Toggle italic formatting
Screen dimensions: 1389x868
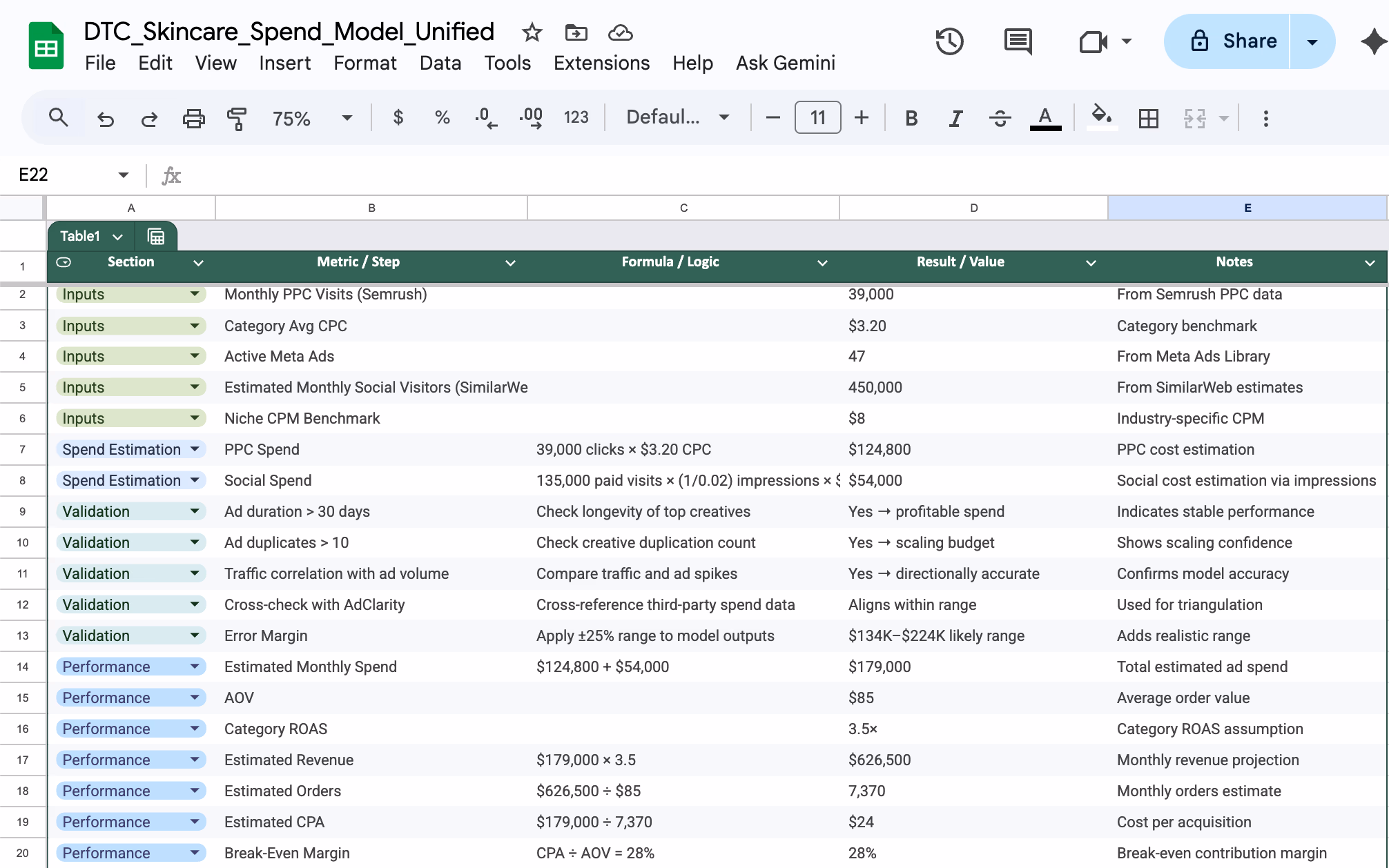pyautogui.click(x=955, y=118)
